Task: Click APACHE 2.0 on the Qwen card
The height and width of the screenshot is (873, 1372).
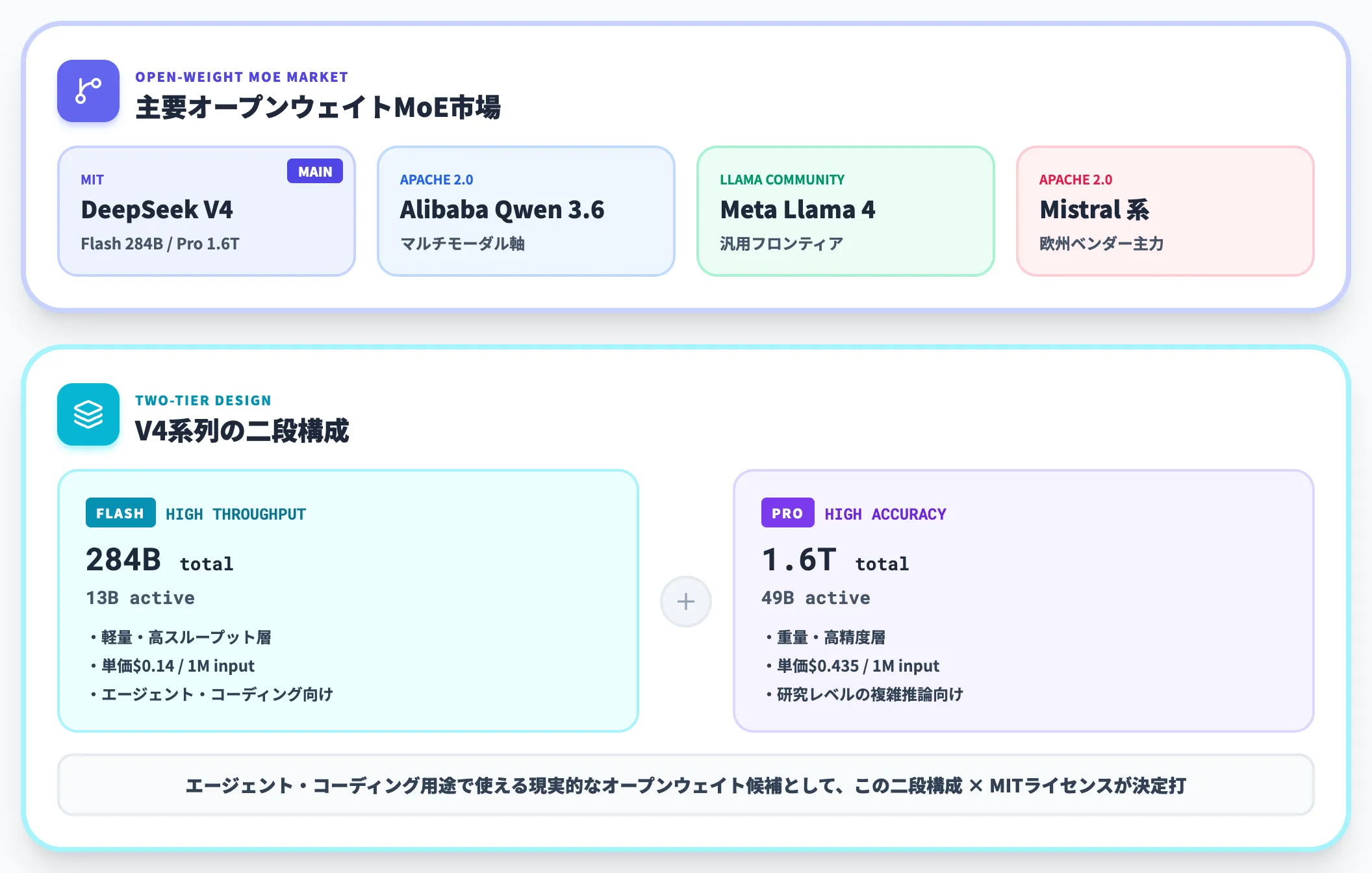Action: pyautogui.click(x=437, y=180)
